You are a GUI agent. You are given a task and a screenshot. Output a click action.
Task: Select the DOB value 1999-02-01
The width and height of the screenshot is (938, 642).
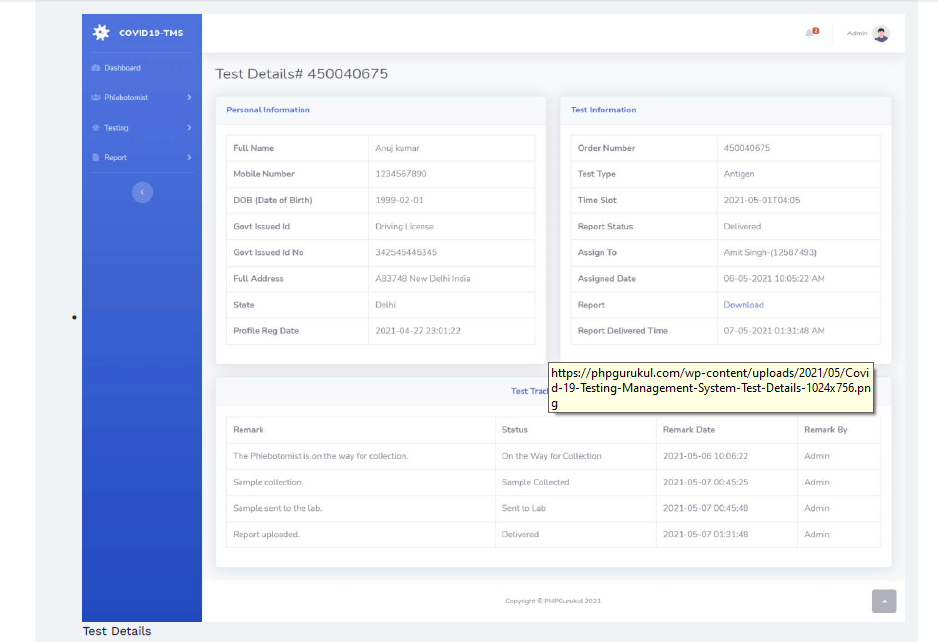point(399,200)
